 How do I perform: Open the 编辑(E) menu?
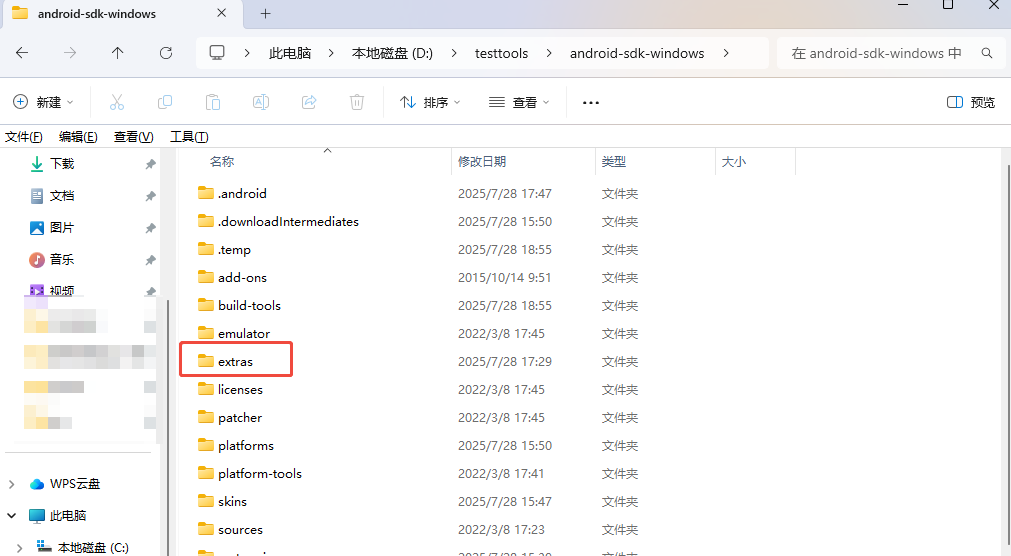[x=78, y=137]
